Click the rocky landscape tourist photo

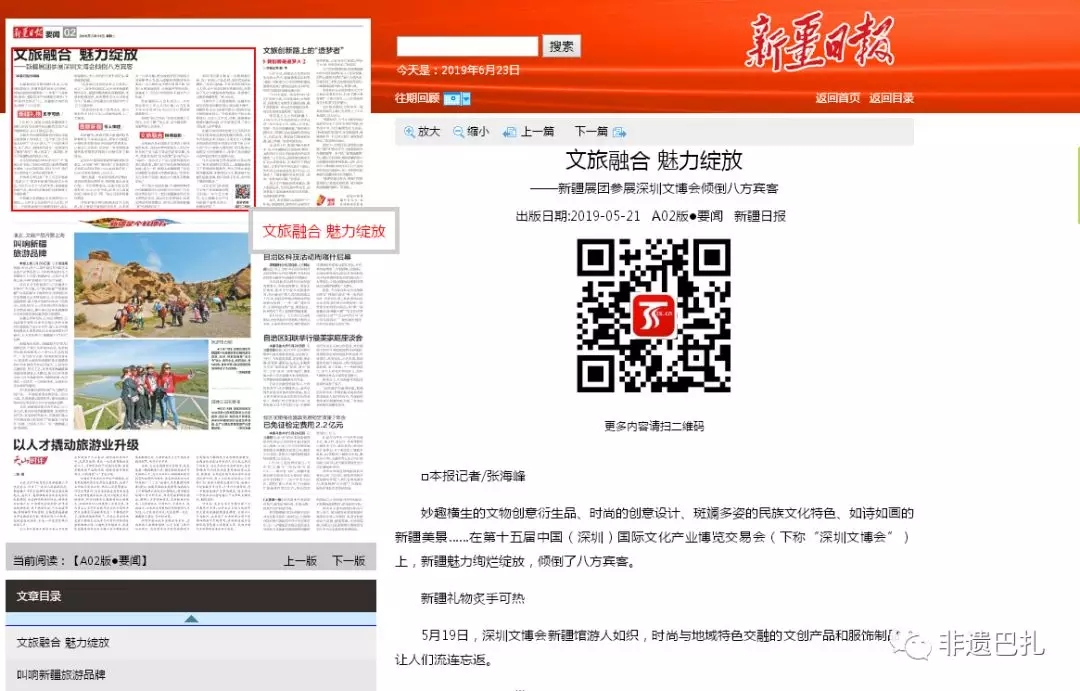pos(162,285)
